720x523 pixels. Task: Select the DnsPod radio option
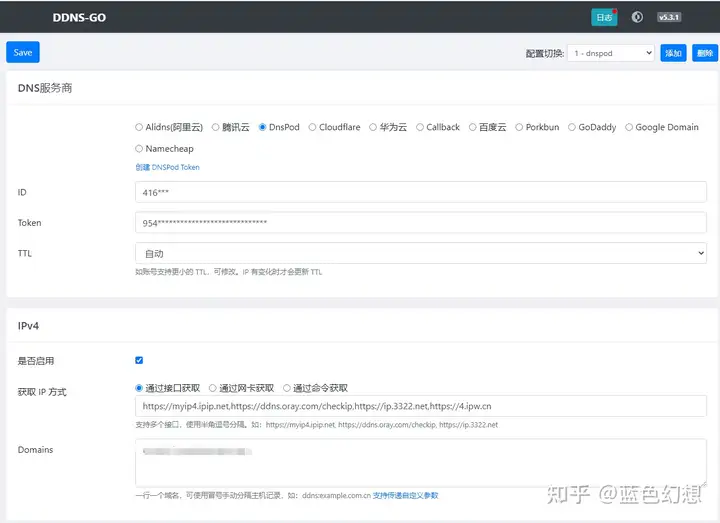click(x=262, y=127)
